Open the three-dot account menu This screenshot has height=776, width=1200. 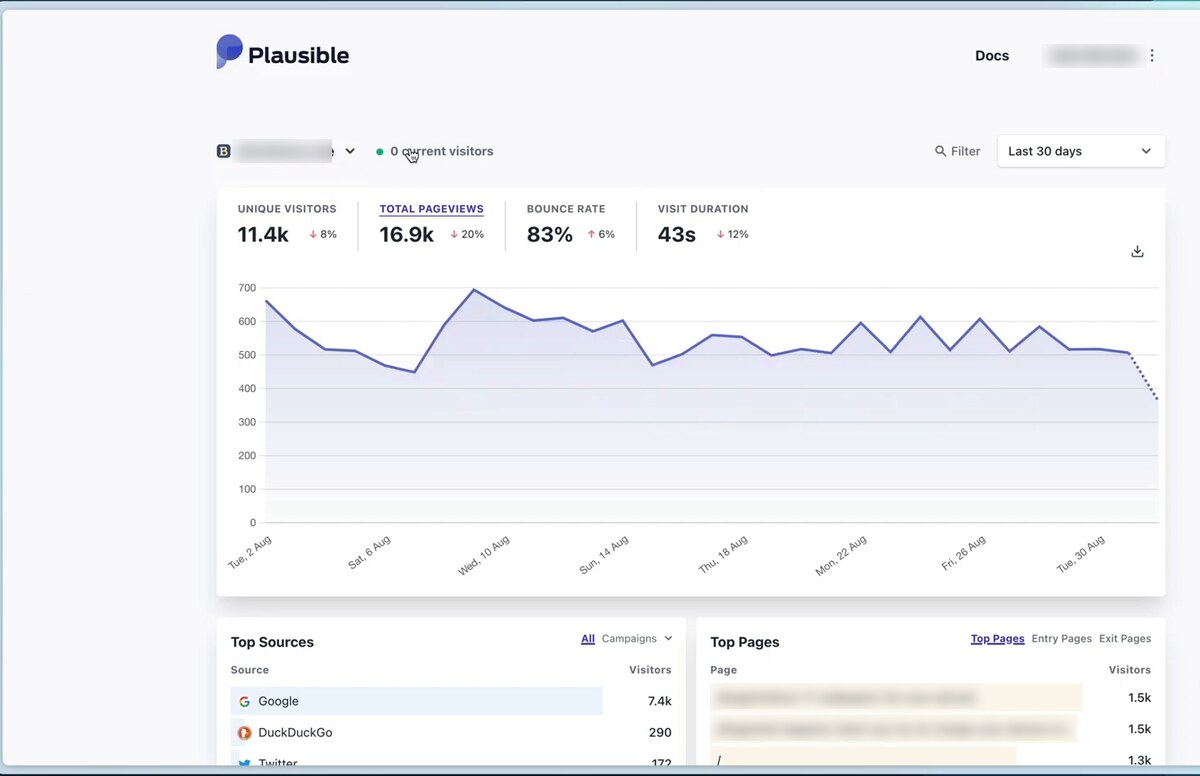point(1152,56)
